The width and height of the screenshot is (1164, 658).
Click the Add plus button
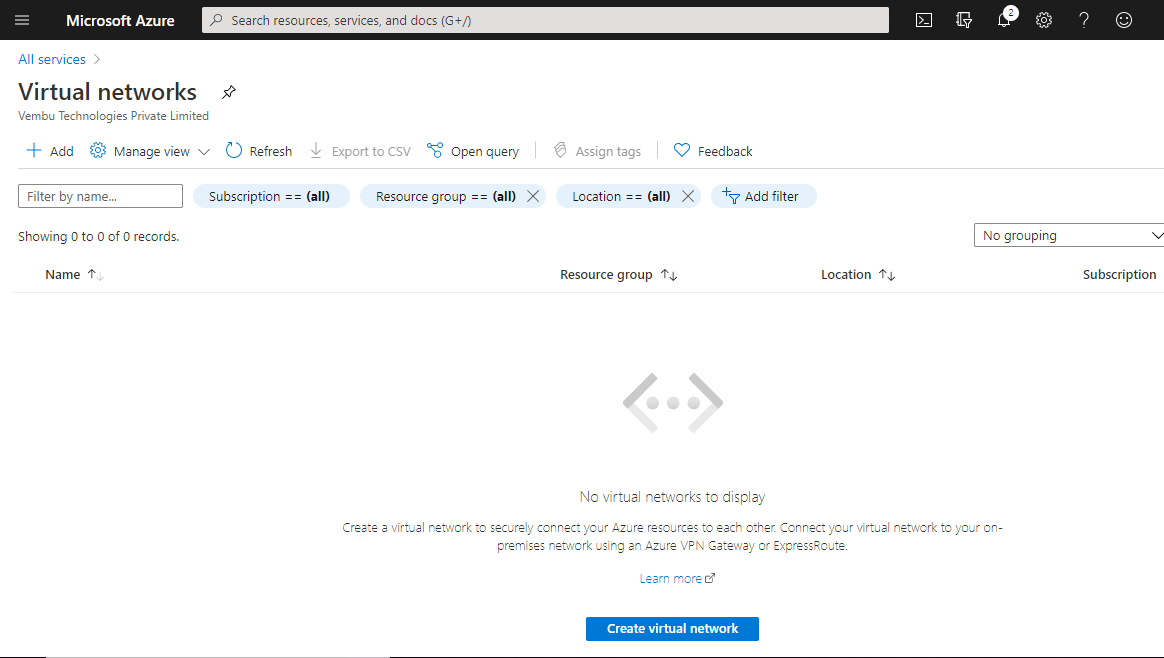click(50, 151)
